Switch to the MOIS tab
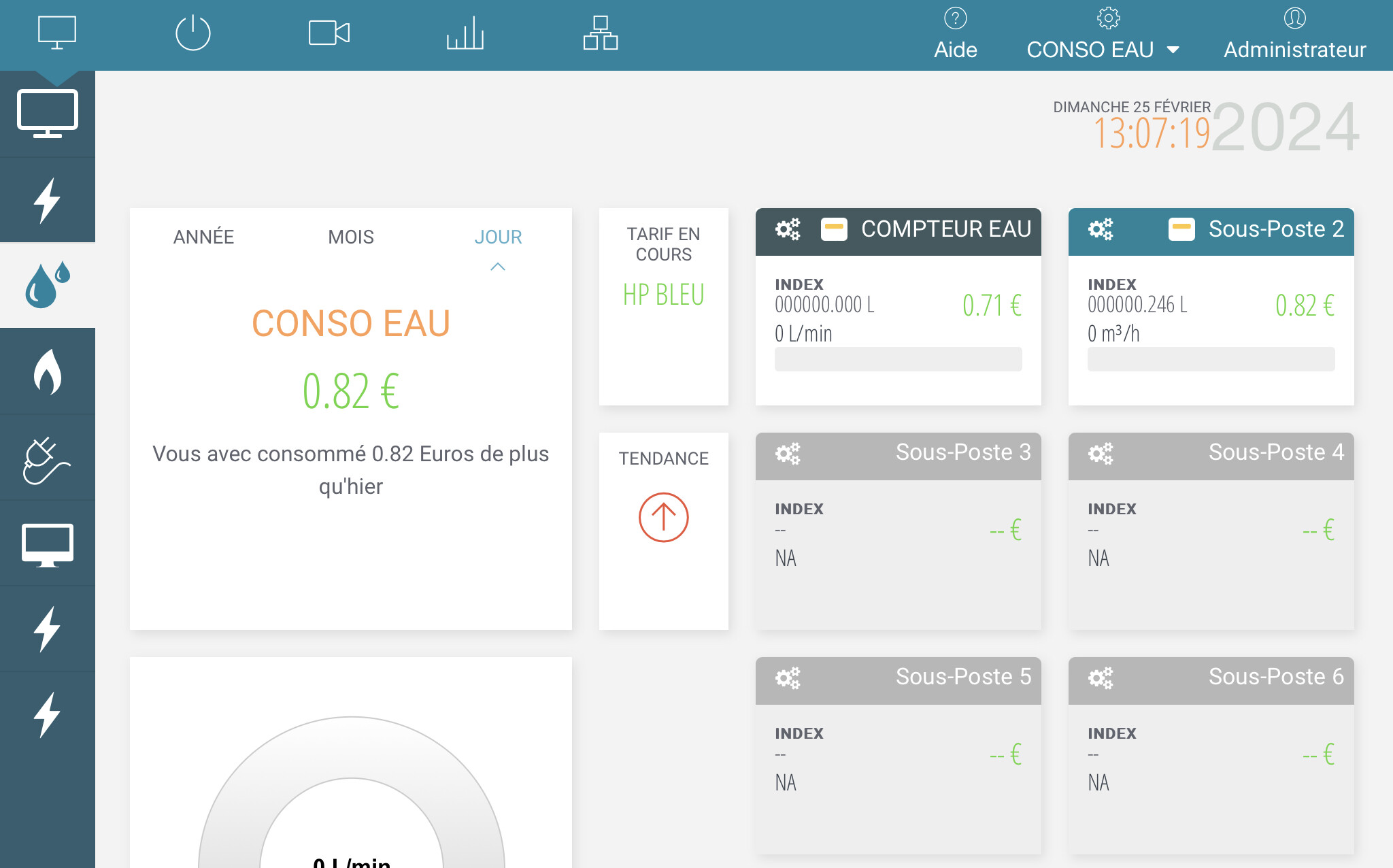Screen dimensions: 1393x868 (351, 237)
